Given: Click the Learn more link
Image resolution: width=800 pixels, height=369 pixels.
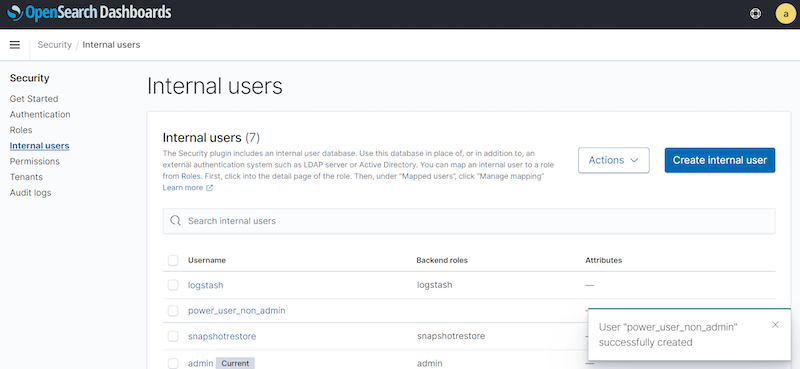Looking at the screenshot, I should pos(183,188).
